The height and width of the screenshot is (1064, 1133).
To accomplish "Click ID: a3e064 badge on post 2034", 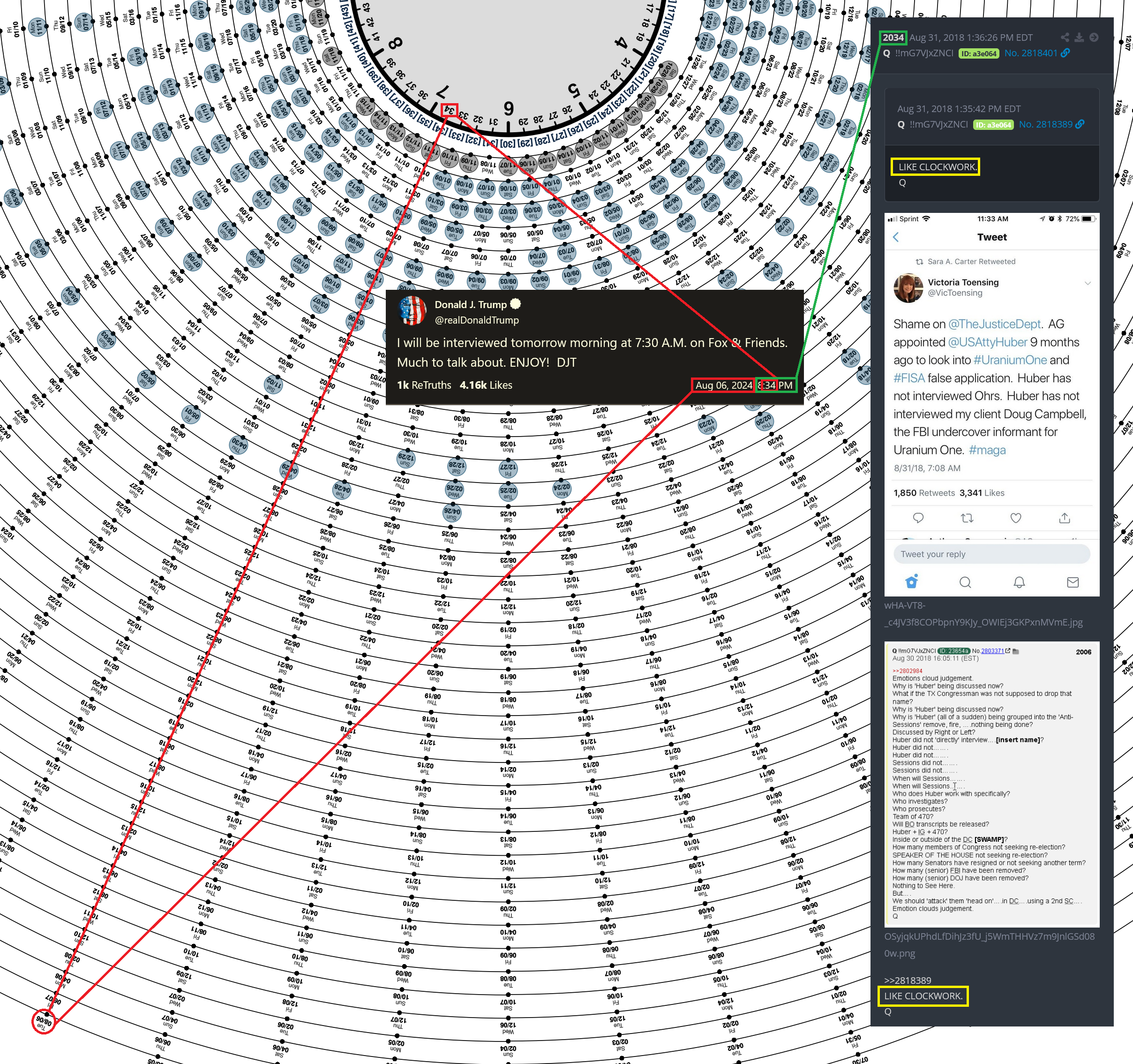I will 979,53.
